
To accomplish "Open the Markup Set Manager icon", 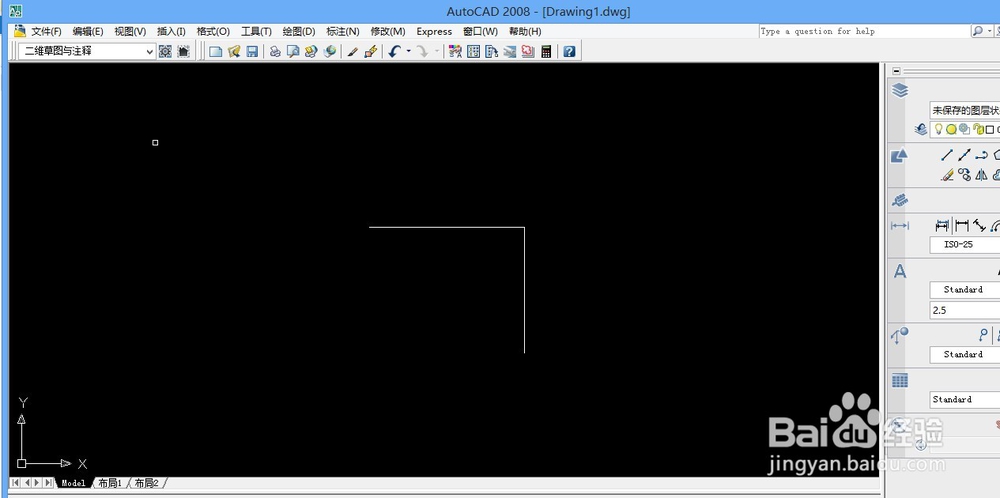I will pos(527,52).
